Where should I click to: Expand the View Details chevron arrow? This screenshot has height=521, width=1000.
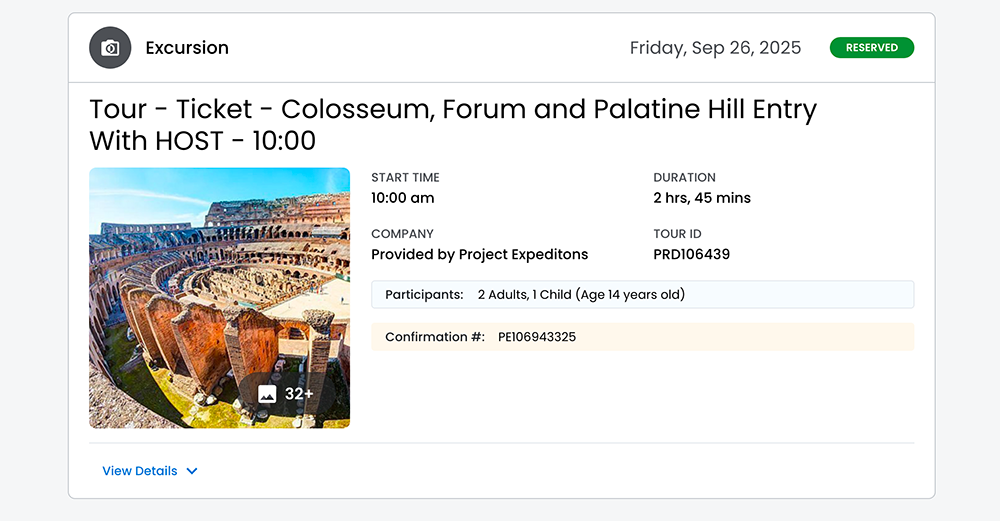pyautogui.click(x=192, y=471)
